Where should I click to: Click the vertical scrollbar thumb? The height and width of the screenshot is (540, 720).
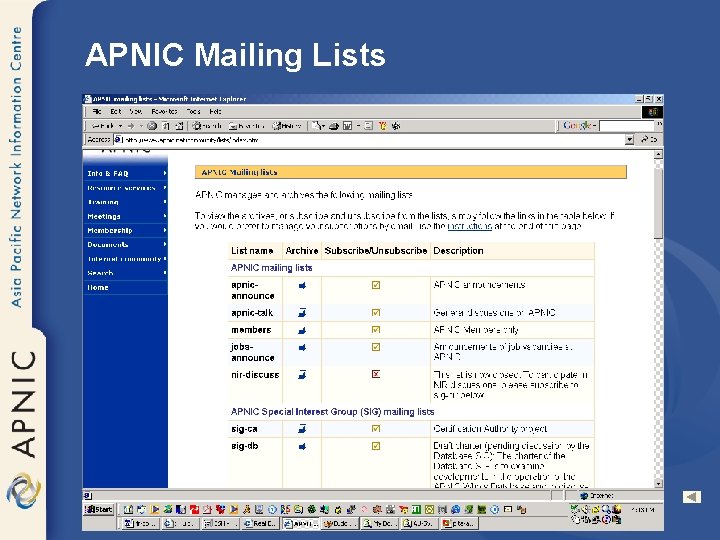(x=658, y=203)
